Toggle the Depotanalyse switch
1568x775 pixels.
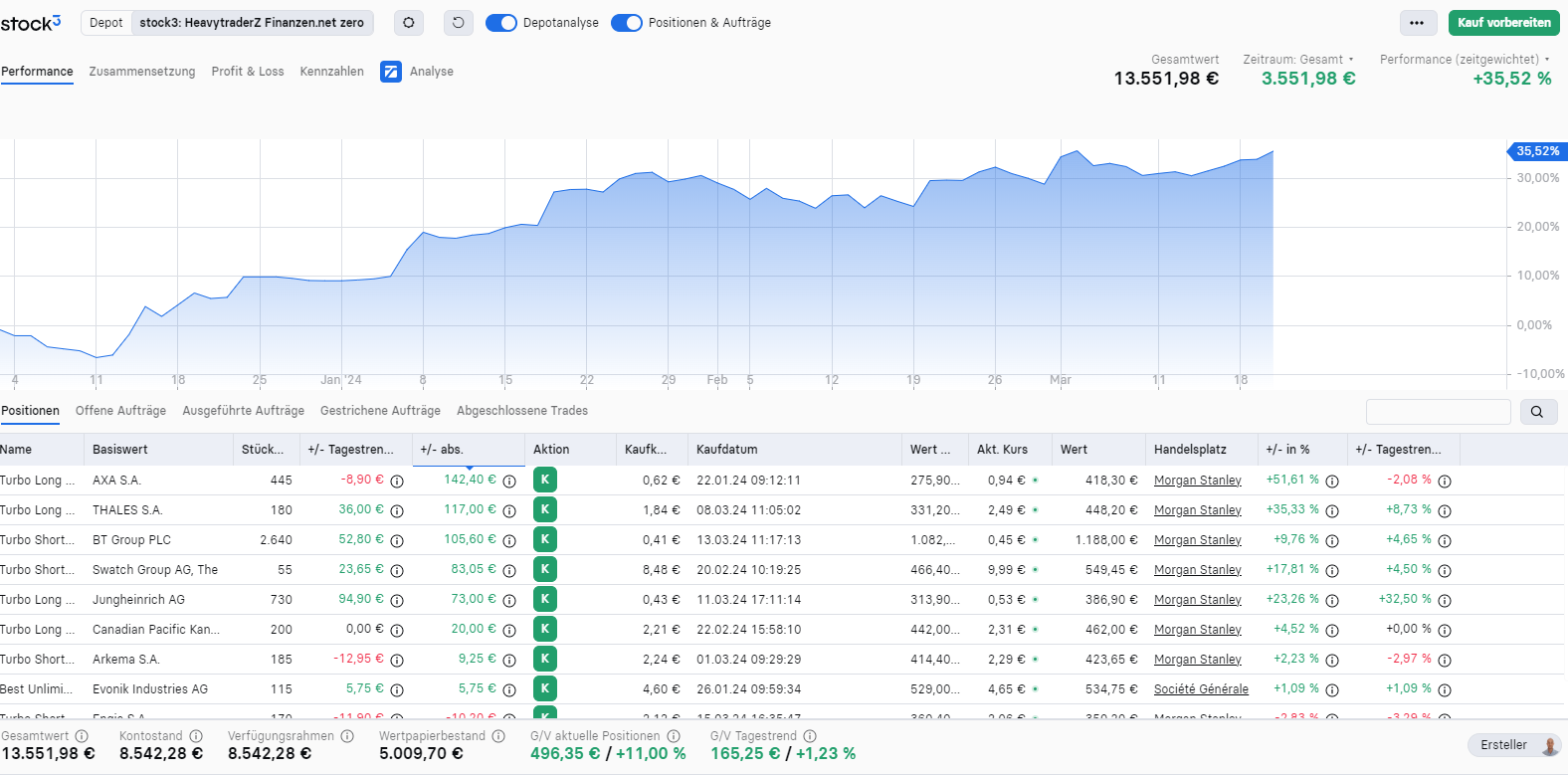tap(501, 22)
